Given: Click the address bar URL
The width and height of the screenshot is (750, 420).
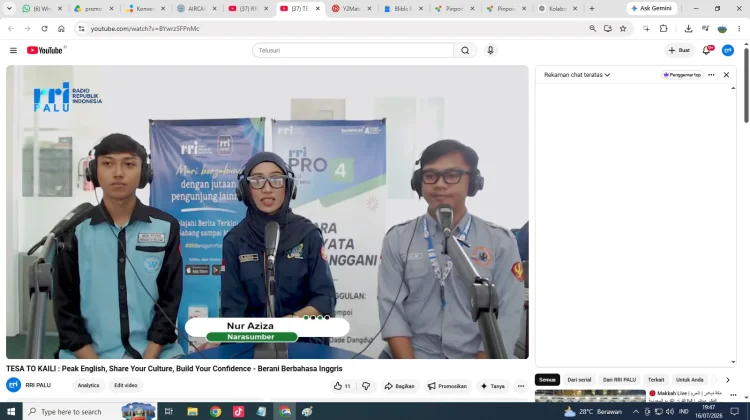Looking at the screenshot, I should [145, 29].
